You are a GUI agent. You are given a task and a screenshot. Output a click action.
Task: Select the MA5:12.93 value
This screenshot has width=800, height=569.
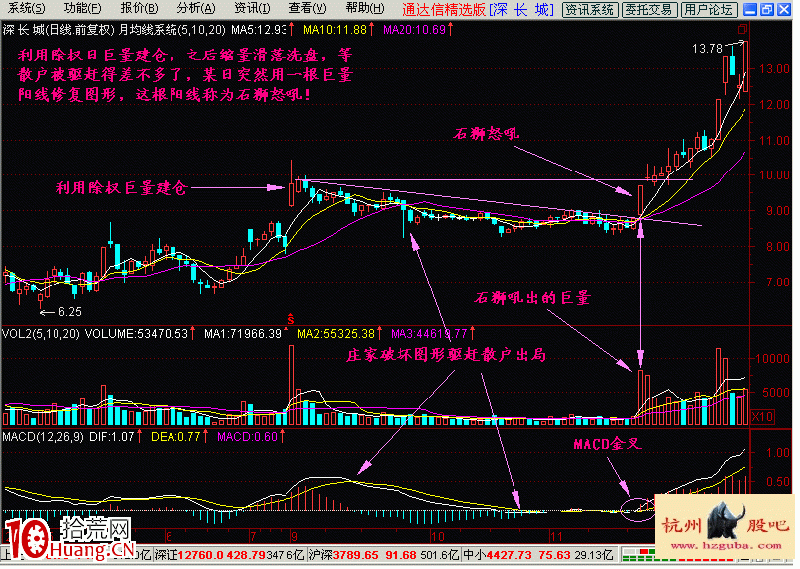click(x=259, y=30)
